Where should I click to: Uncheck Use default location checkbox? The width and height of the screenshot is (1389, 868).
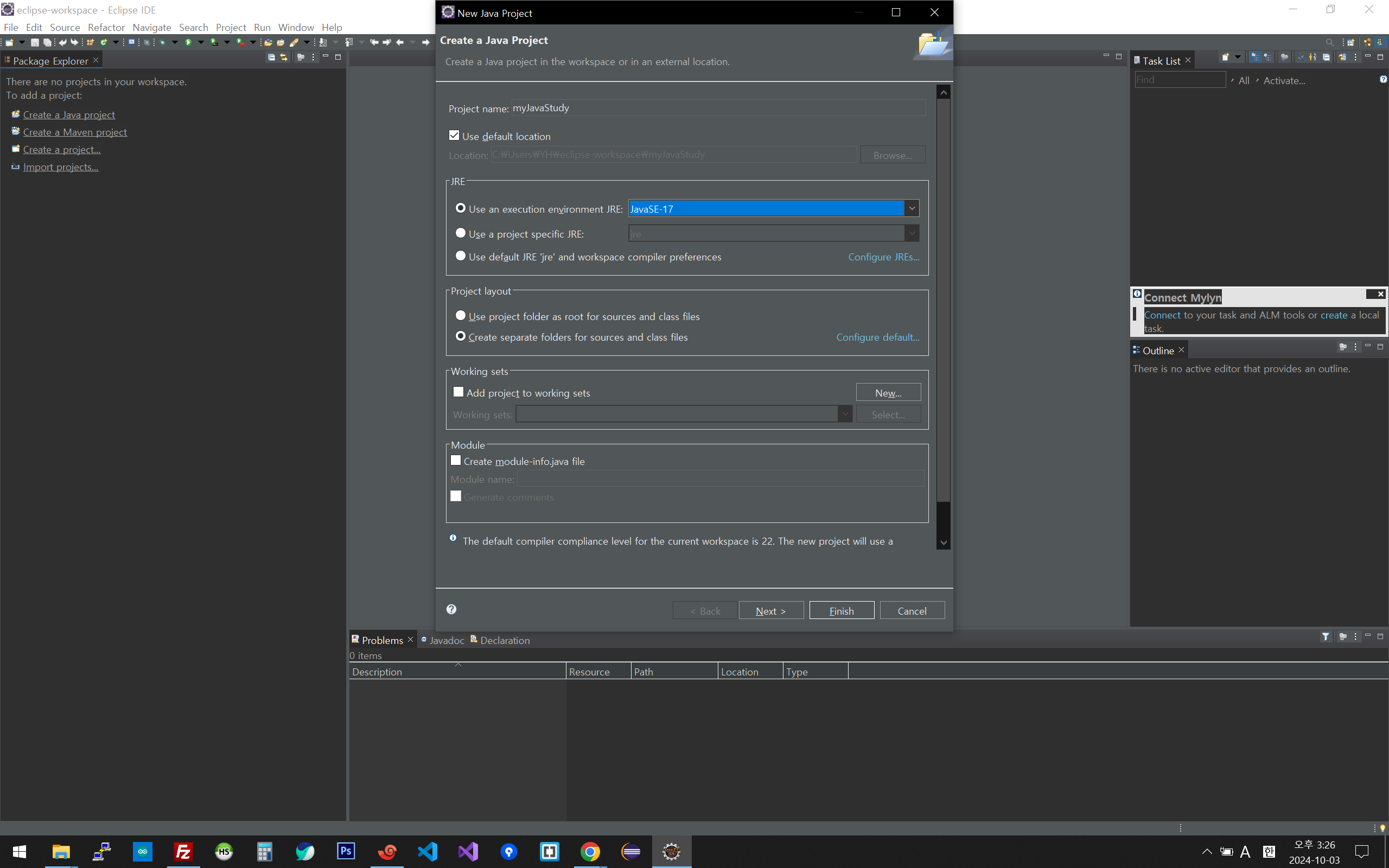click(x=454, y=136)
